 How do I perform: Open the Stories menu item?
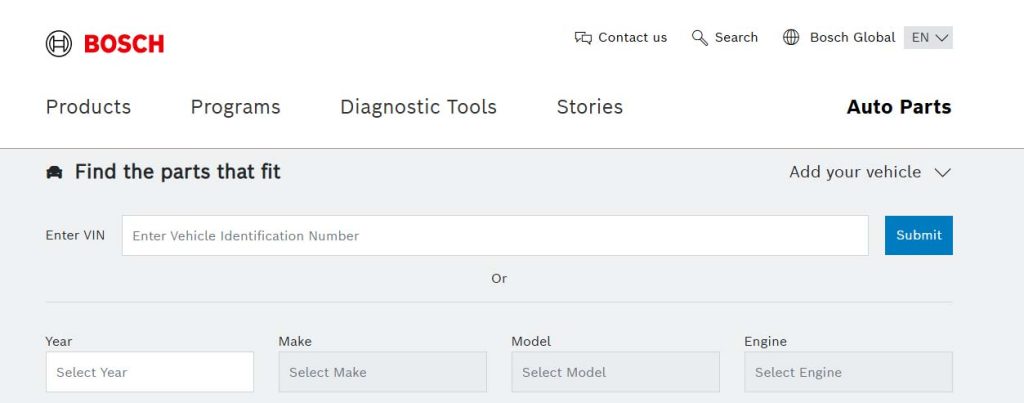tap(590, 107)
